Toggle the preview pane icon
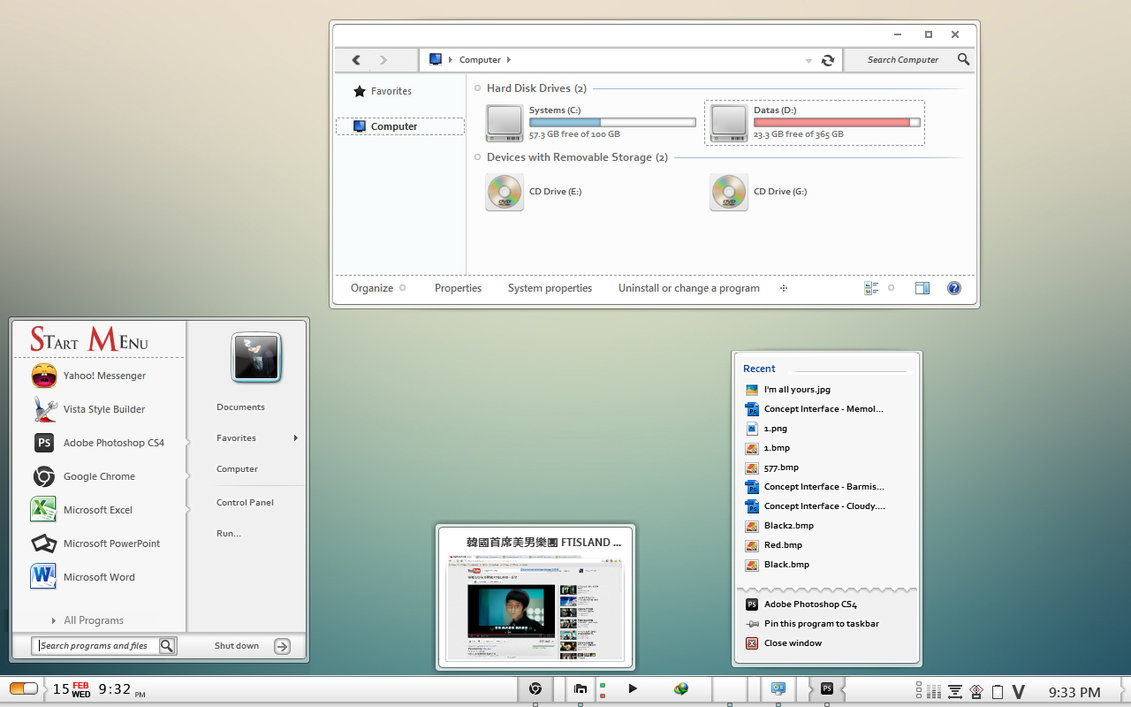This screenshot has width=1131, height=707. click(x=922, y=288)
